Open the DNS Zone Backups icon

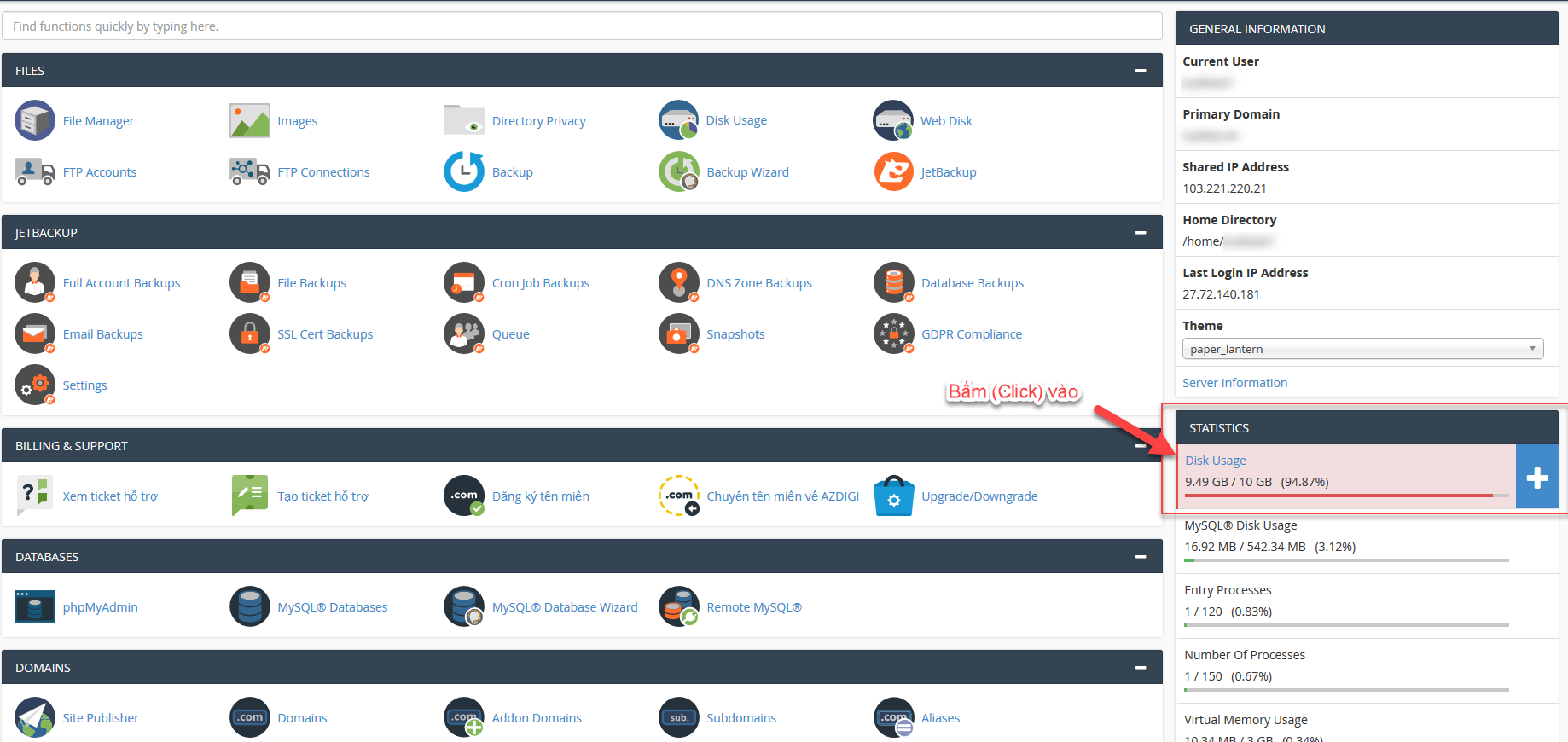tap(679, 282)
